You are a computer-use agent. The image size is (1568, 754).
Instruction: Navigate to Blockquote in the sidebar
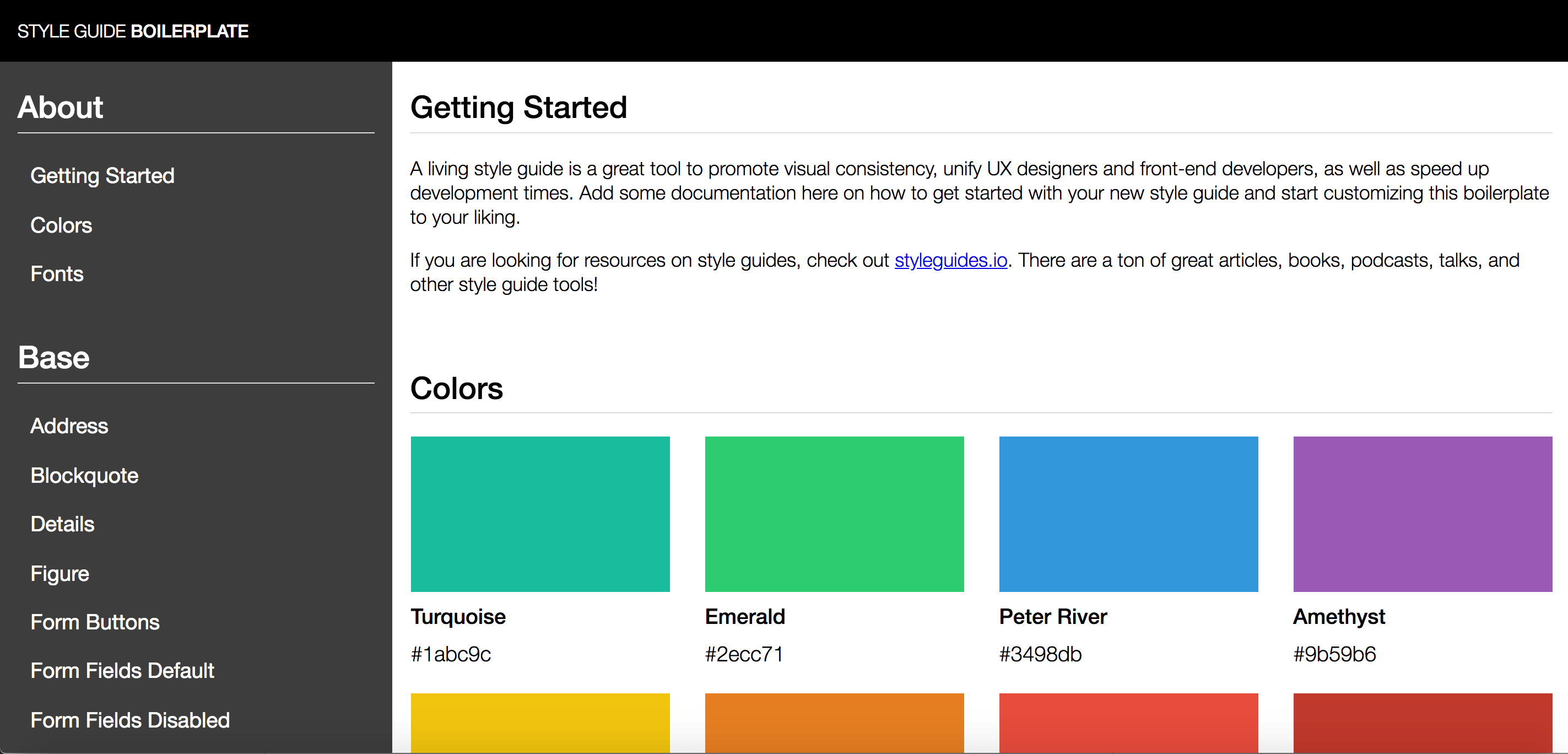(84, 475)
